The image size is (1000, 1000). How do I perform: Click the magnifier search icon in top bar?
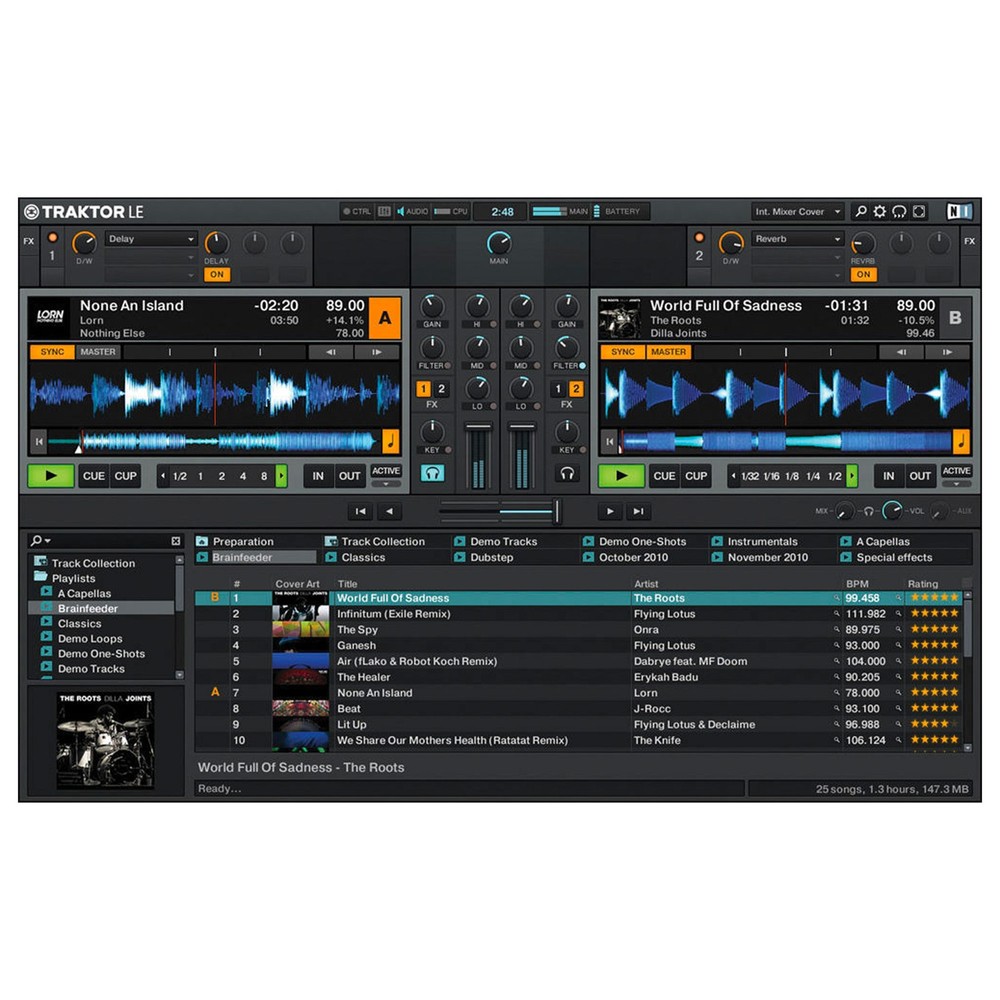861,211
